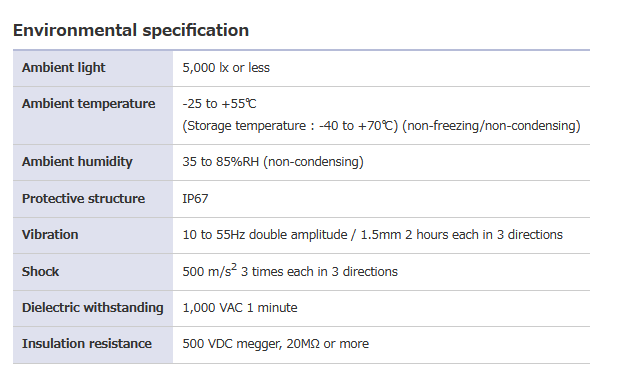Viewport: 639px width, 392px height.
Task: Click the IP67 rating value
Action: coord(195,198)
